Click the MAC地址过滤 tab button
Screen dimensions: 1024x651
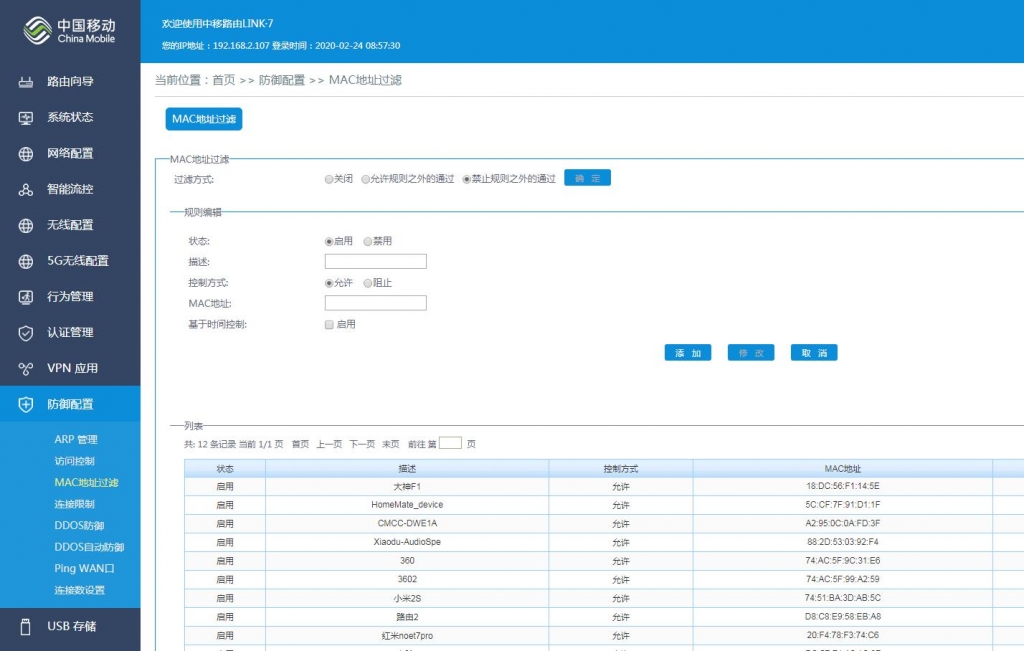(204, 119)
